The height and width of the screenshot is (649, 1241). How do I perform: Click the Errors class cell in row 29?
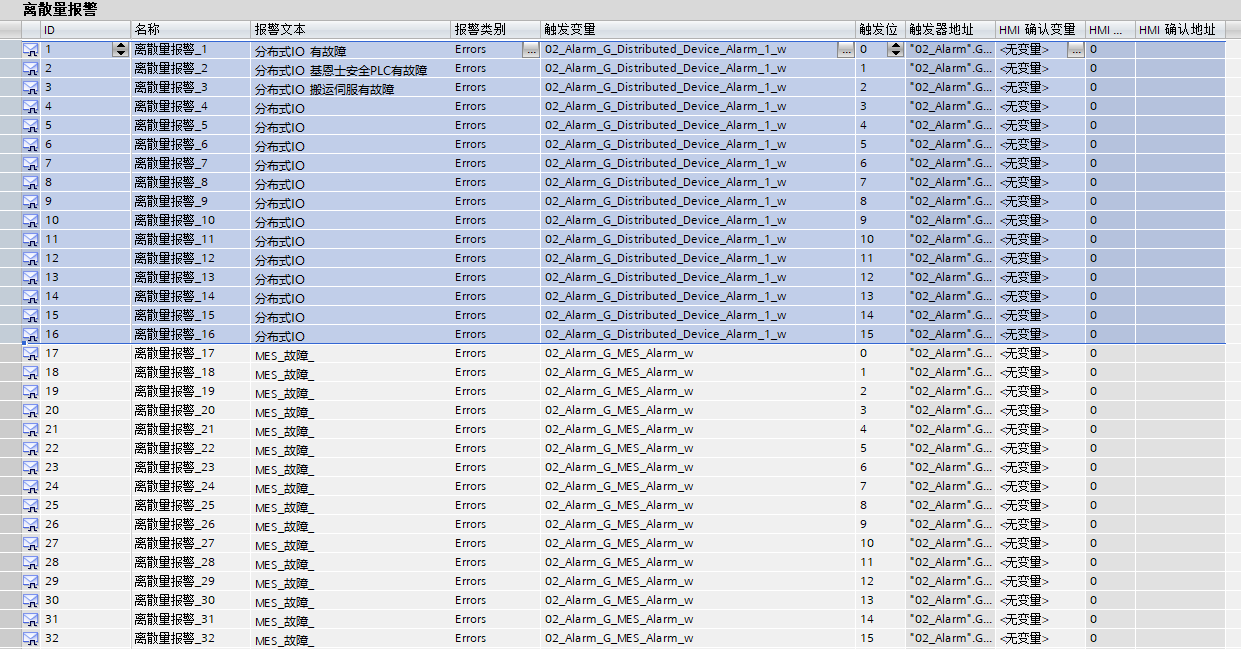tap(495, 581)
